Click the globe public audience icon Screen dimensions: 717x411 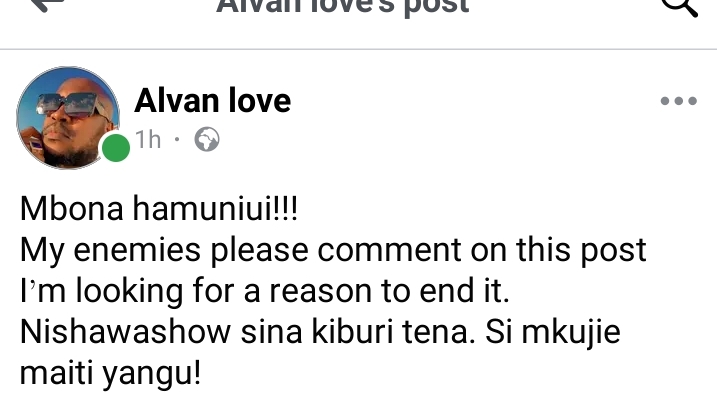207,139
